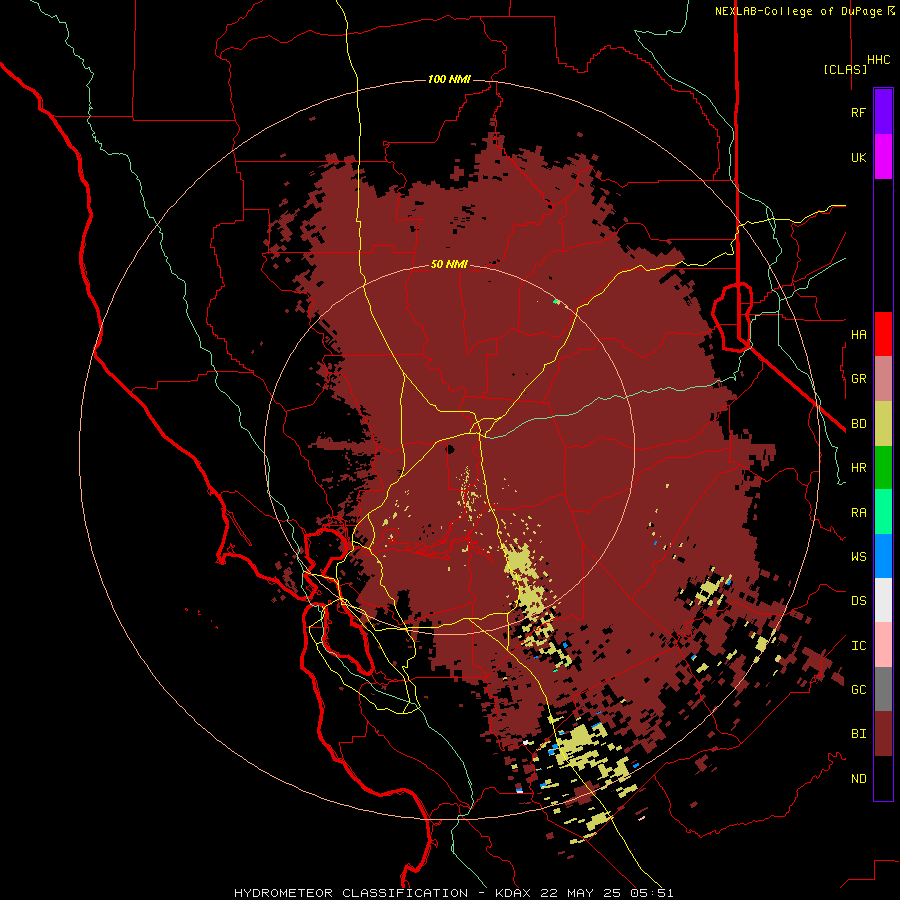
Task: Click the HA legend label
Action: click(x=858, y=334)
